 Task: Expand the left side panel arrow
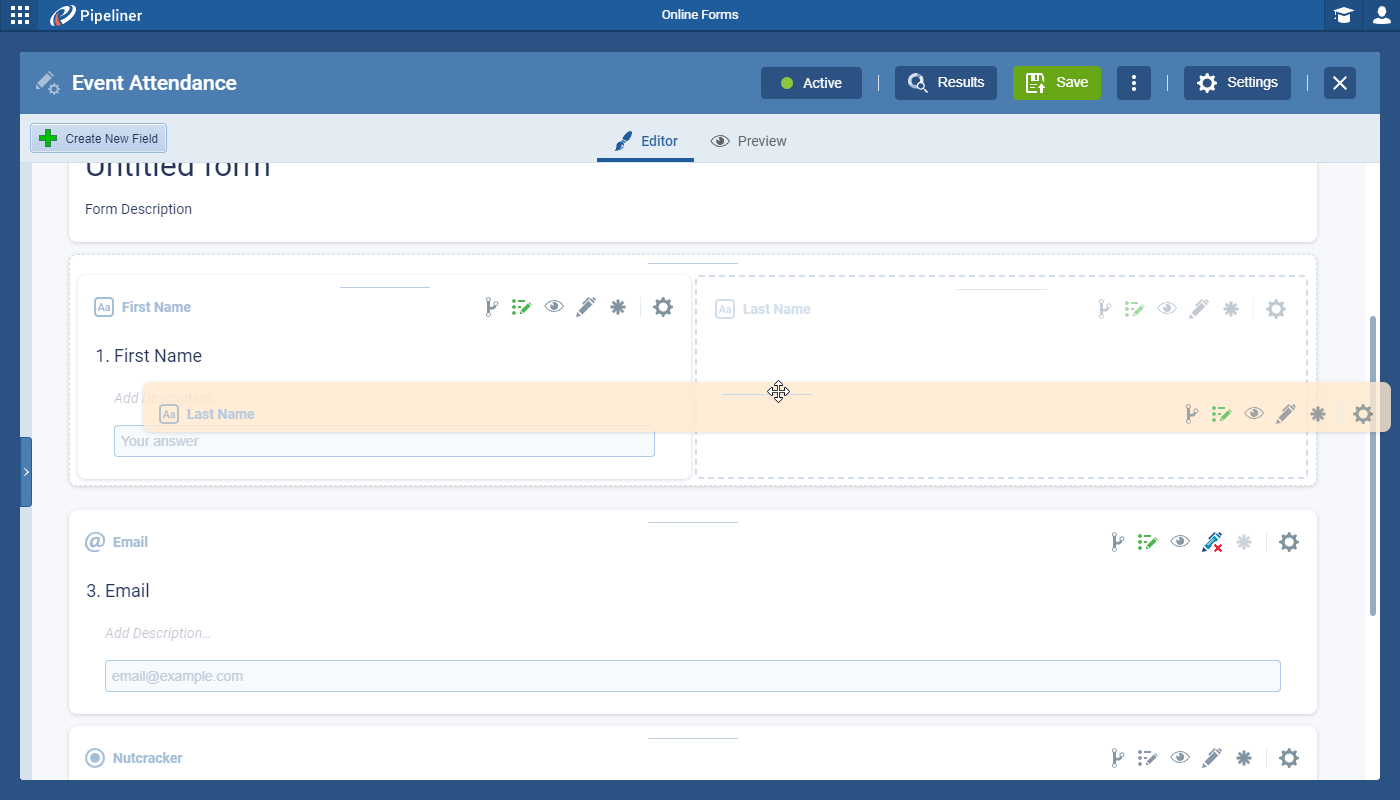pos(26,472)
